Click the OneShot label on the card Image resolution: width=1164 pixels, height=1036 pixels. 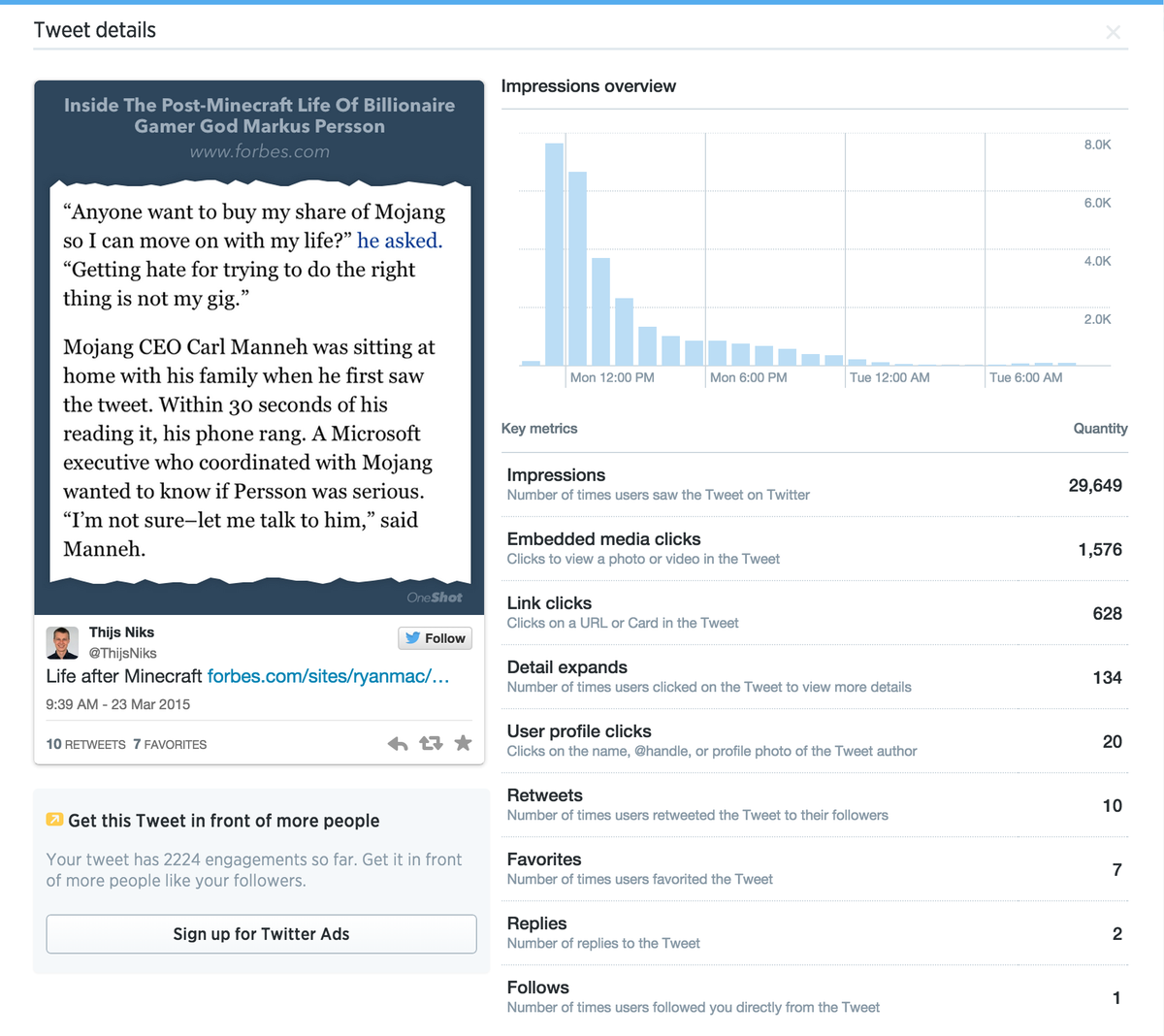(x=435, y=598)
